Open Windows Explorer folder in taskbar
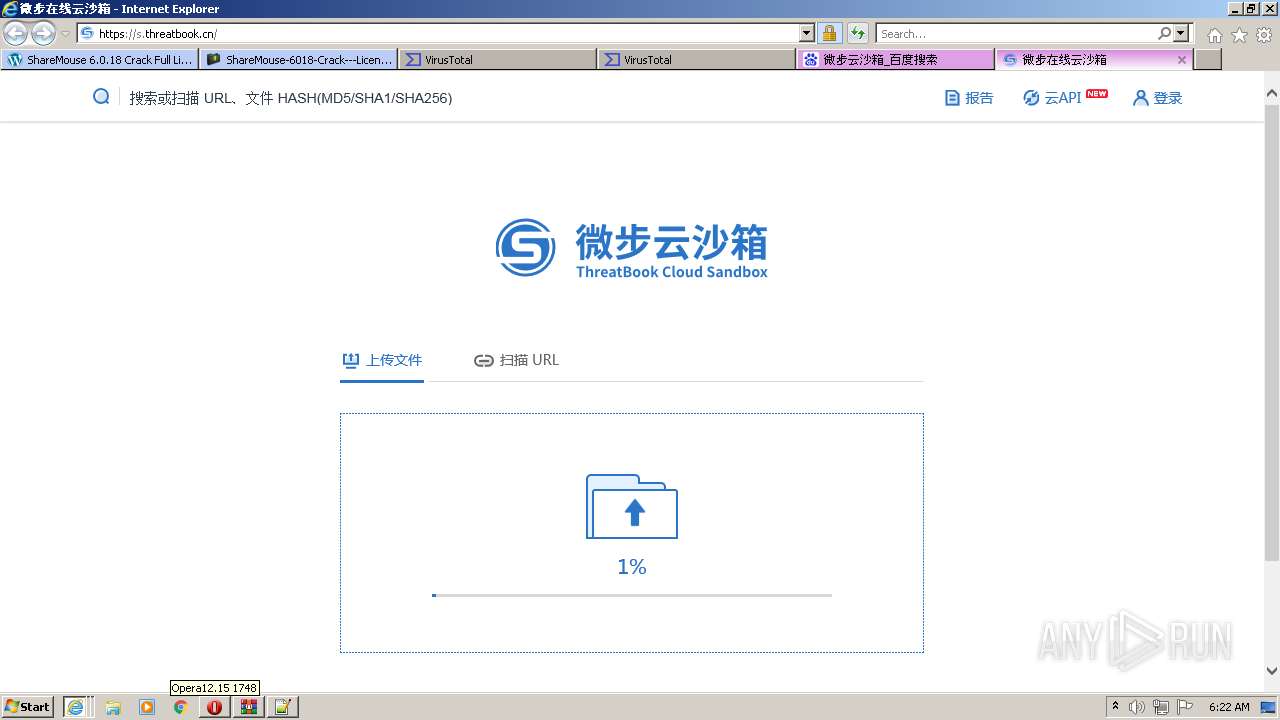This screenshot has width=1280, height=720. tap(113, 707)
